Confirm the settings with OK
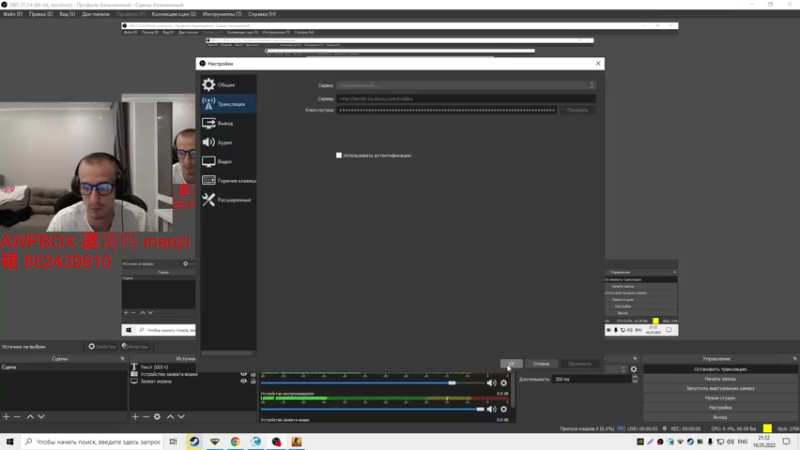Image resolution: width=800 pixels, height=450 pixels. 511,364
